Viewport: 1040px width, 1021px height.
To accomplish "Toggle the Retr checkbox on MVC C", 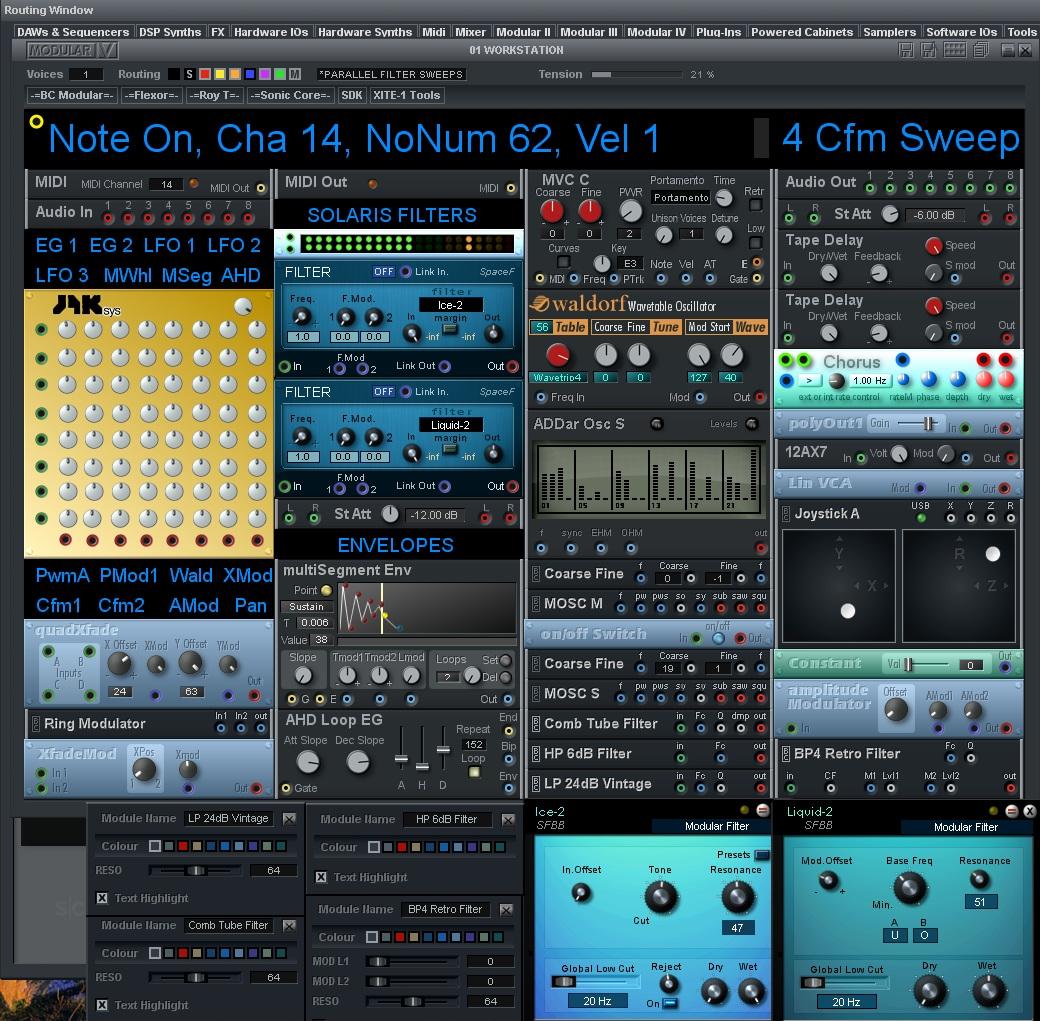I will click(755, 205).
